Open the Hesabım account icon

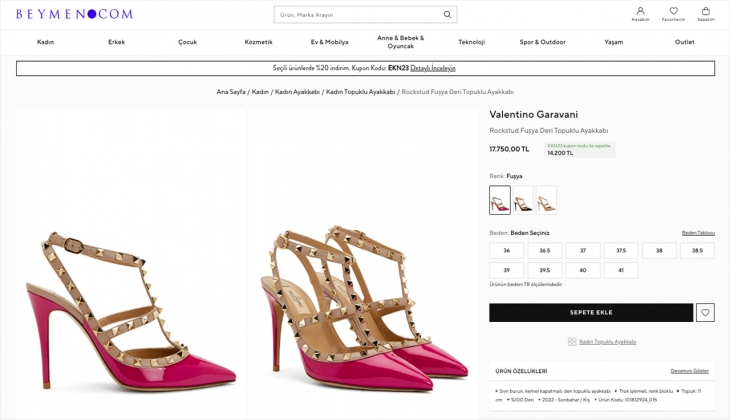(640, 12)
